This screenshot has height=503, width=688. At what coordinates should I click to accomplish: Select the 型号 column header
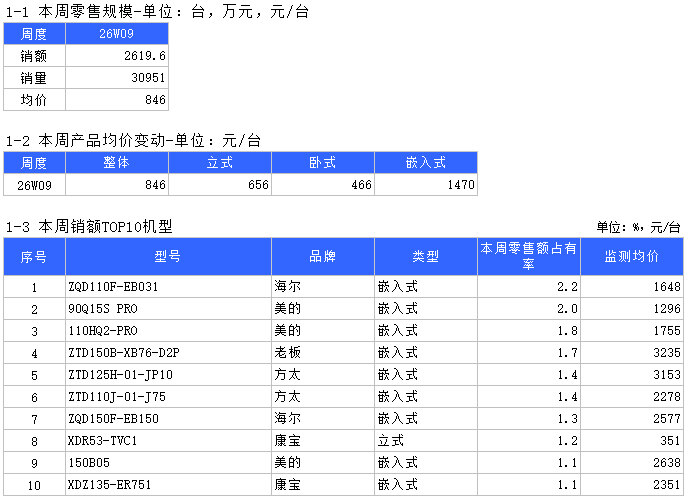(168, 256)
